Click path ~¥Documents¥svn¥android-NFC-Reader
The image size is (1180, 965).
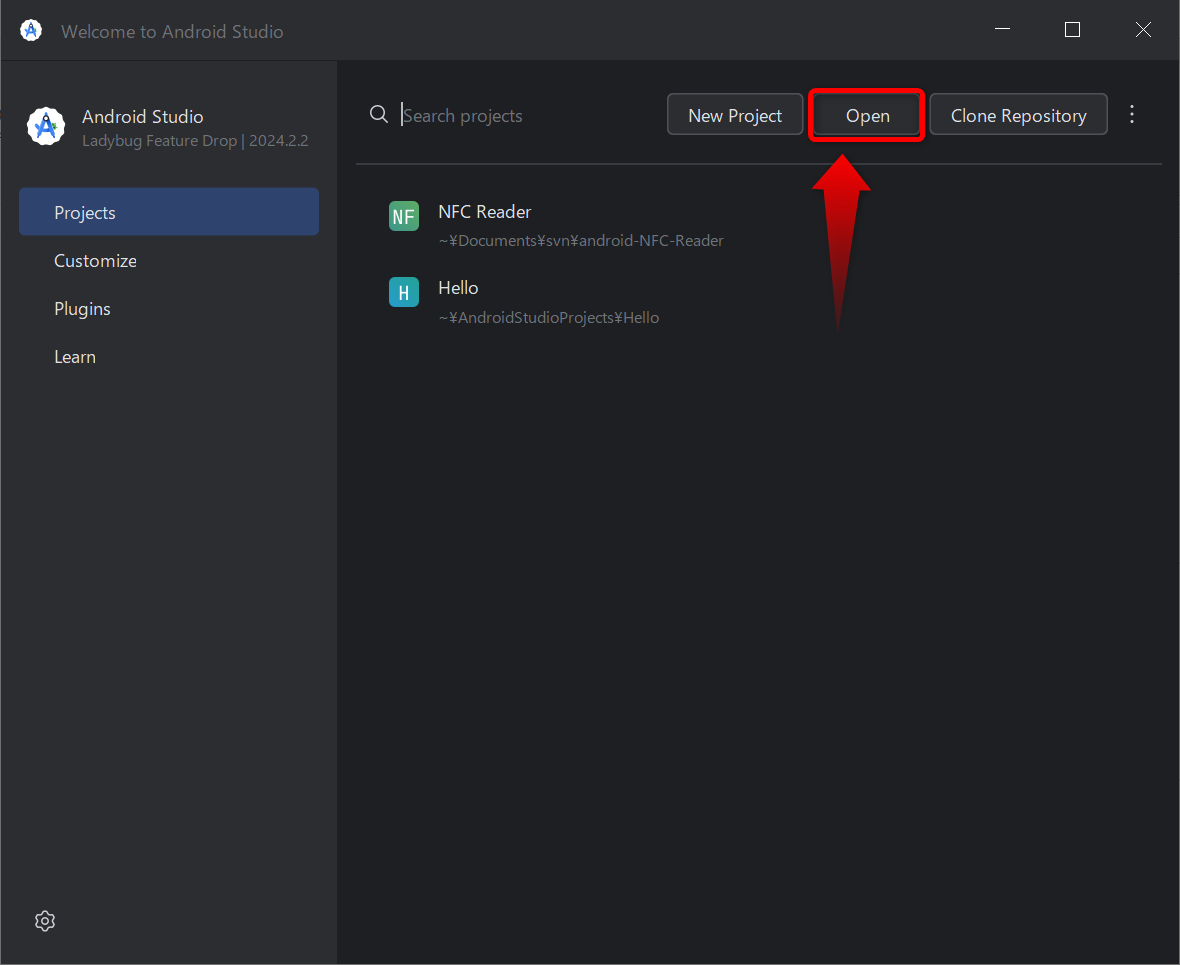tap(581, 241)
